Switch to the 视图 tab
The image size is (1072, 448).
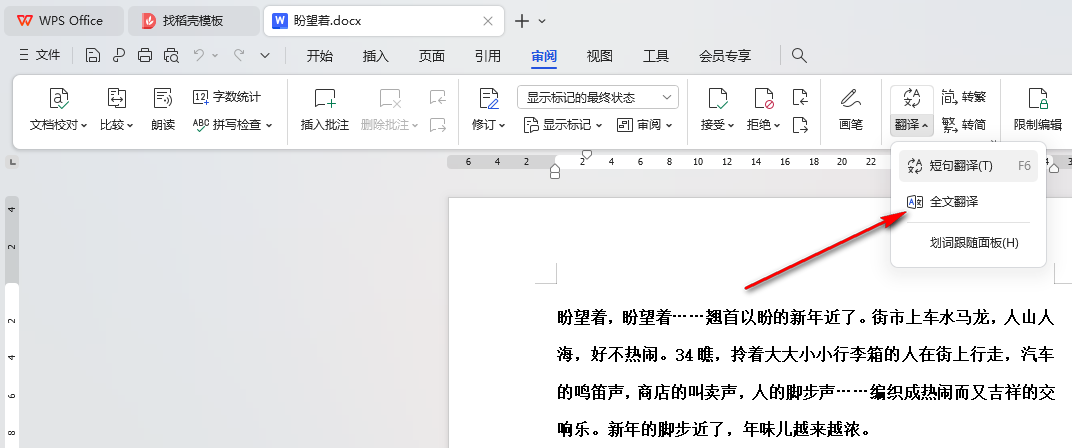(x=600, y=56)
